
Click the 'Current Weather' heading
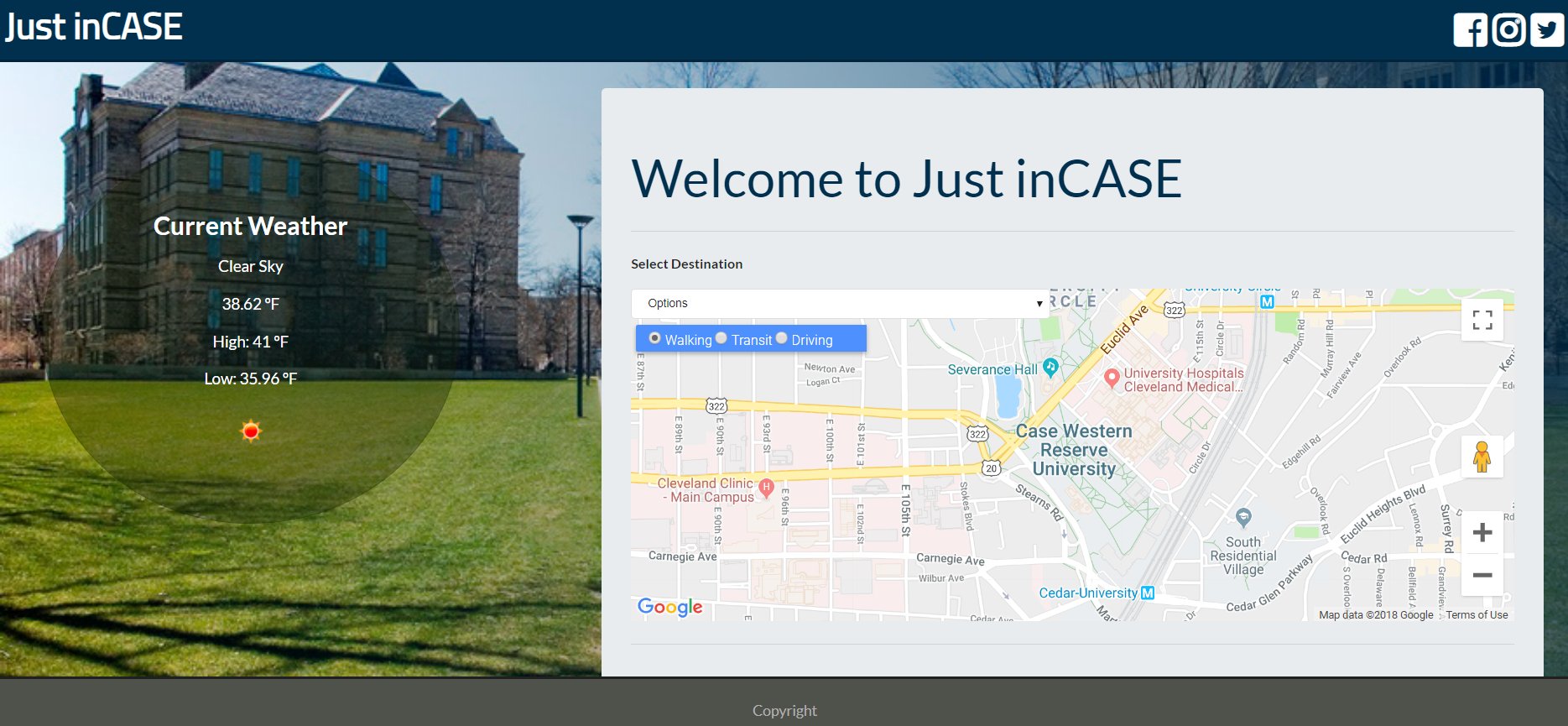pos(251,226)
